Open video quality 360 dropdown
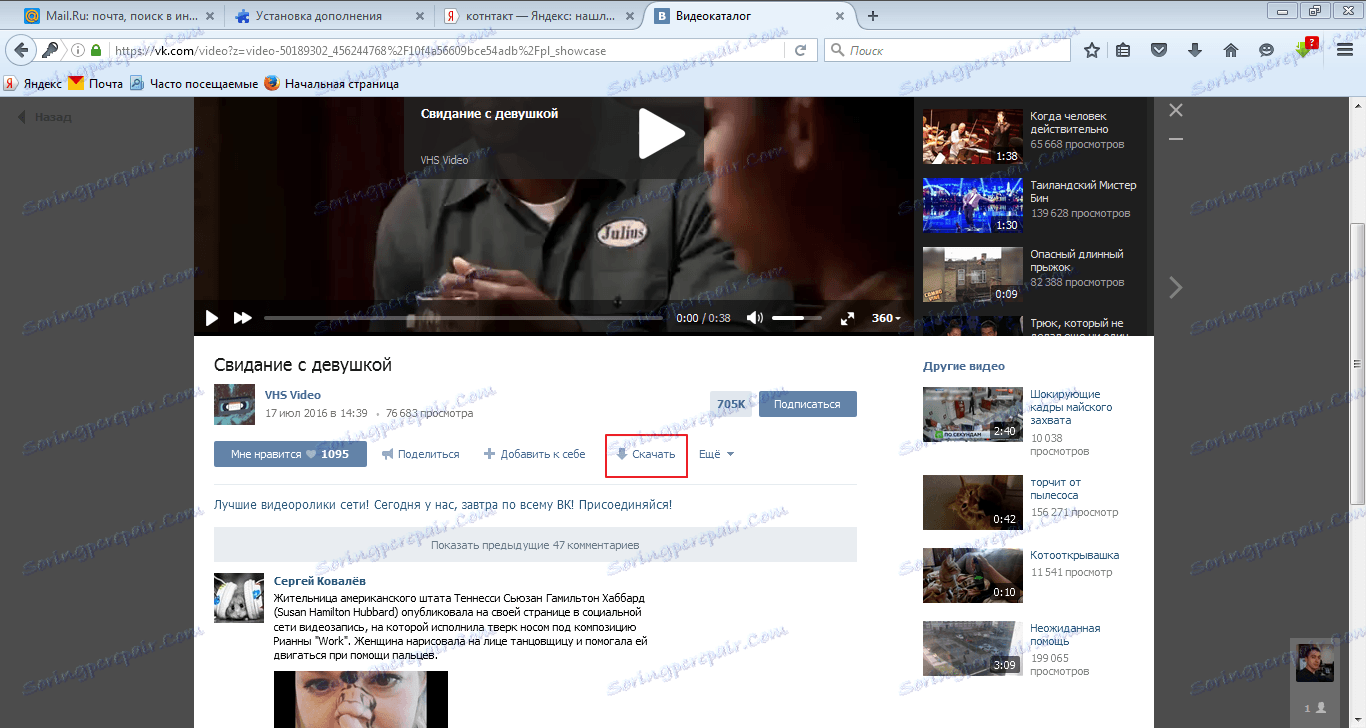Screen dimensions: 1366x728 [886, 318]
